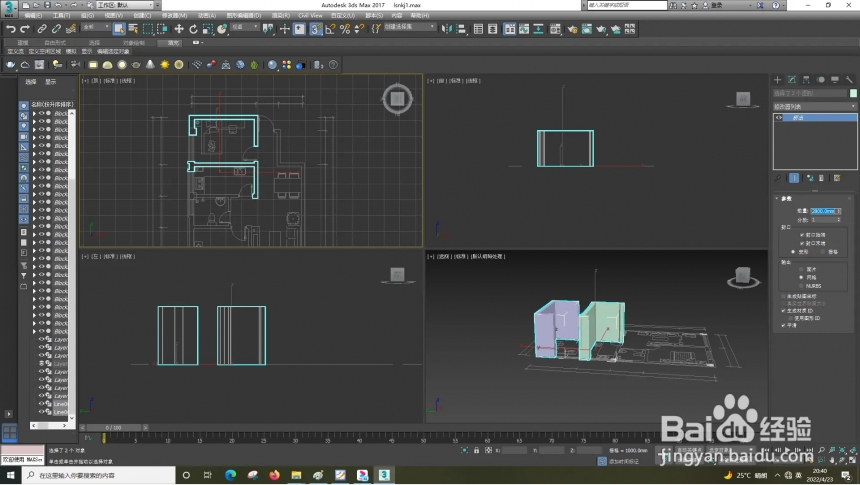Toggle Window/Crossing selection mode
The image size is (860, 485).
162,29
